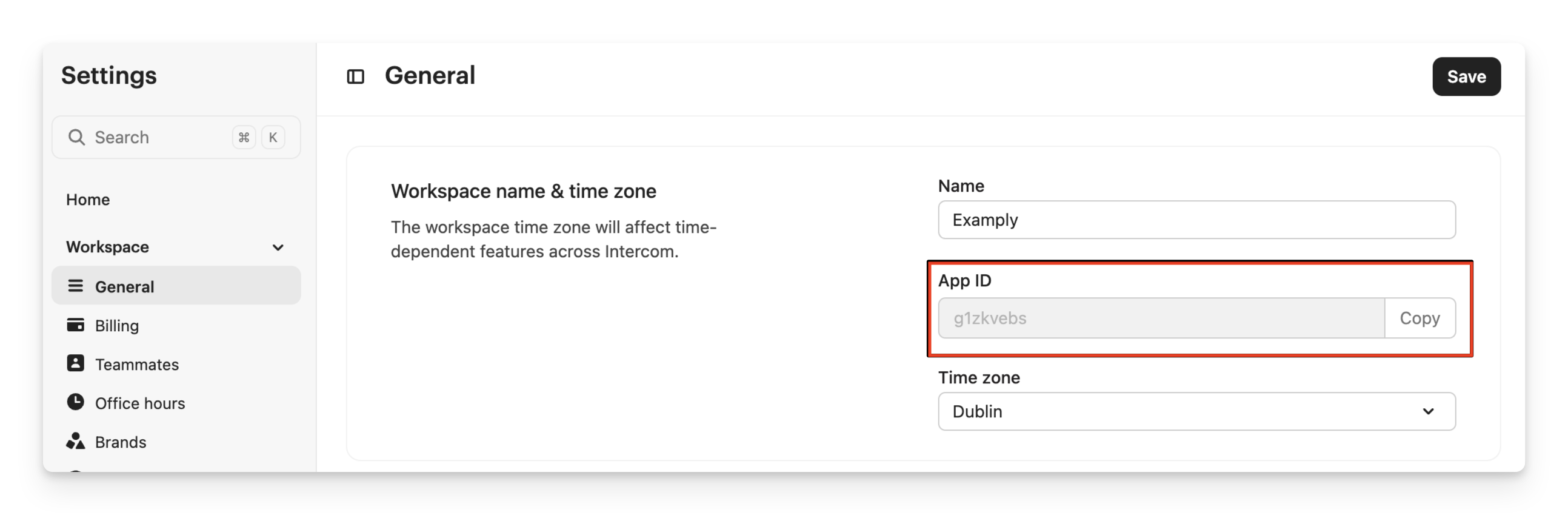Image resolution: width=1568 pixels, height=515 pixels.
Task: Open the Teammates settings page
Action: coord(137,365)
